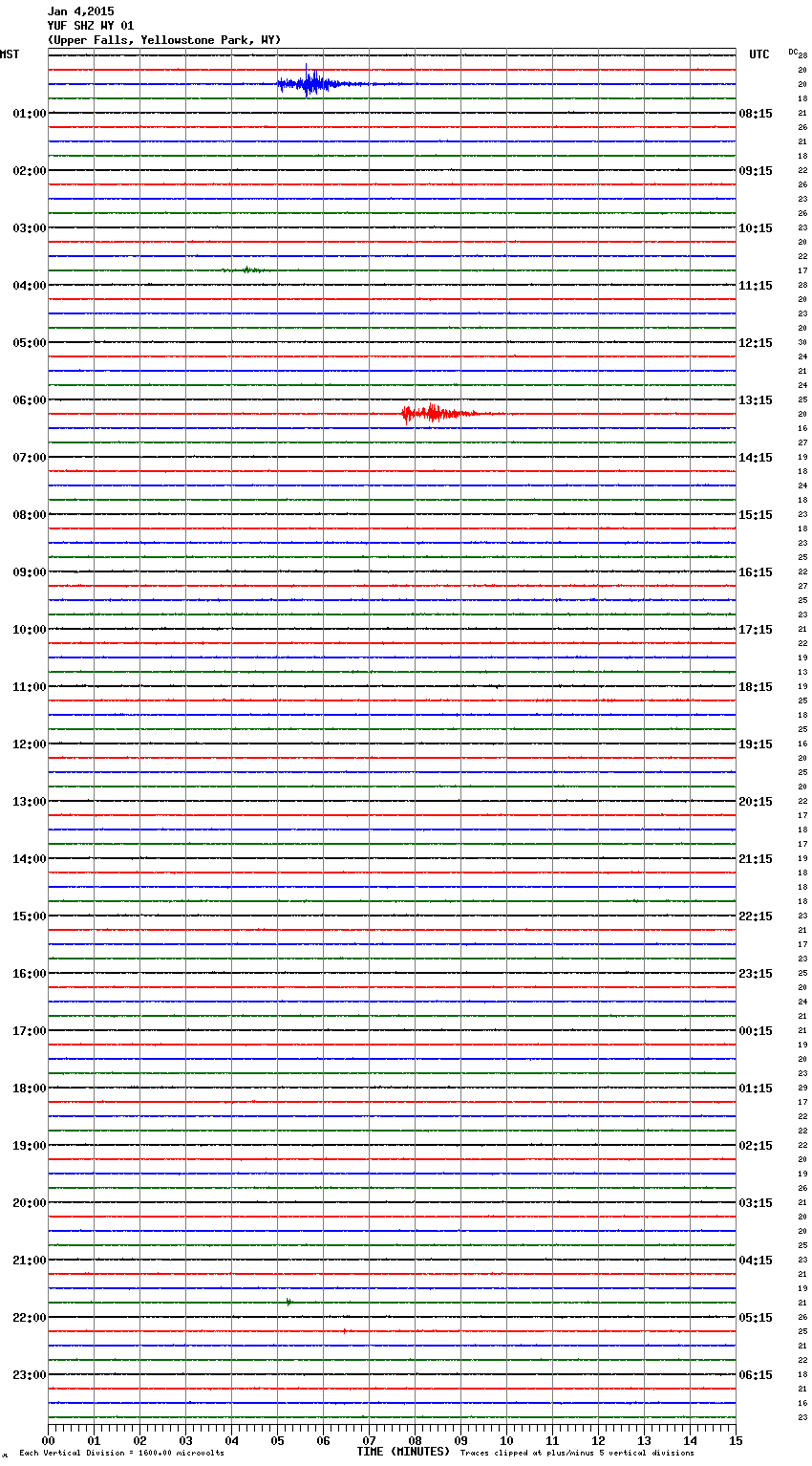The width and height of the screenshot is (812, 1466).
Task: Click minute 00 on the bottom axis
Action: click(48, 1440)
